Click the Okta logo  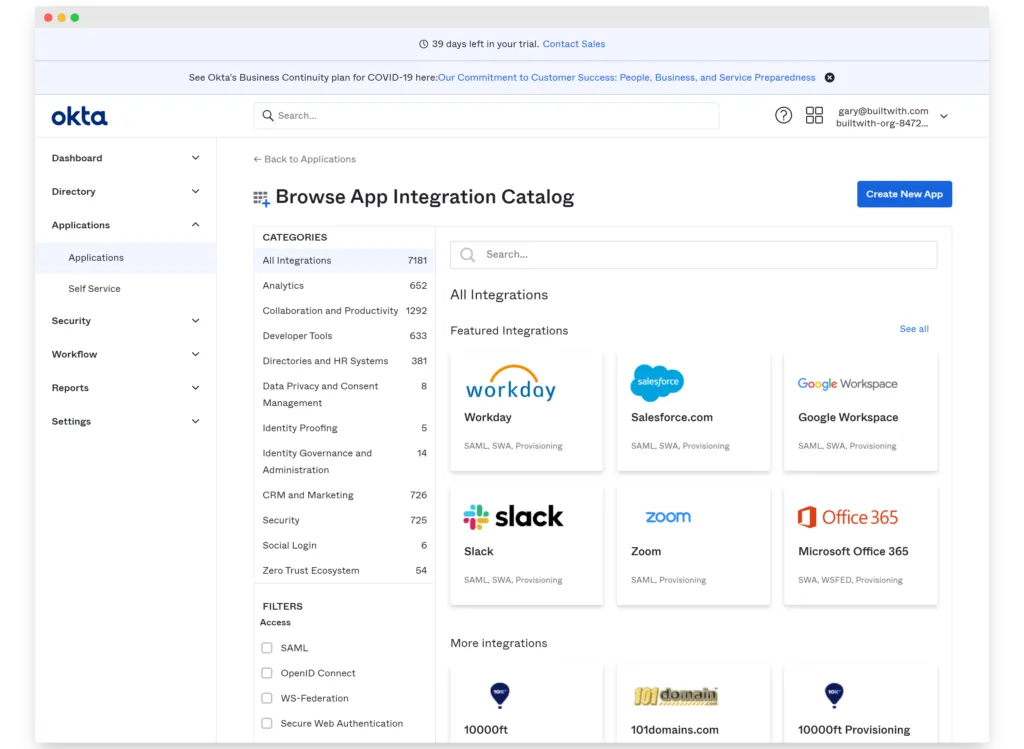79,116
